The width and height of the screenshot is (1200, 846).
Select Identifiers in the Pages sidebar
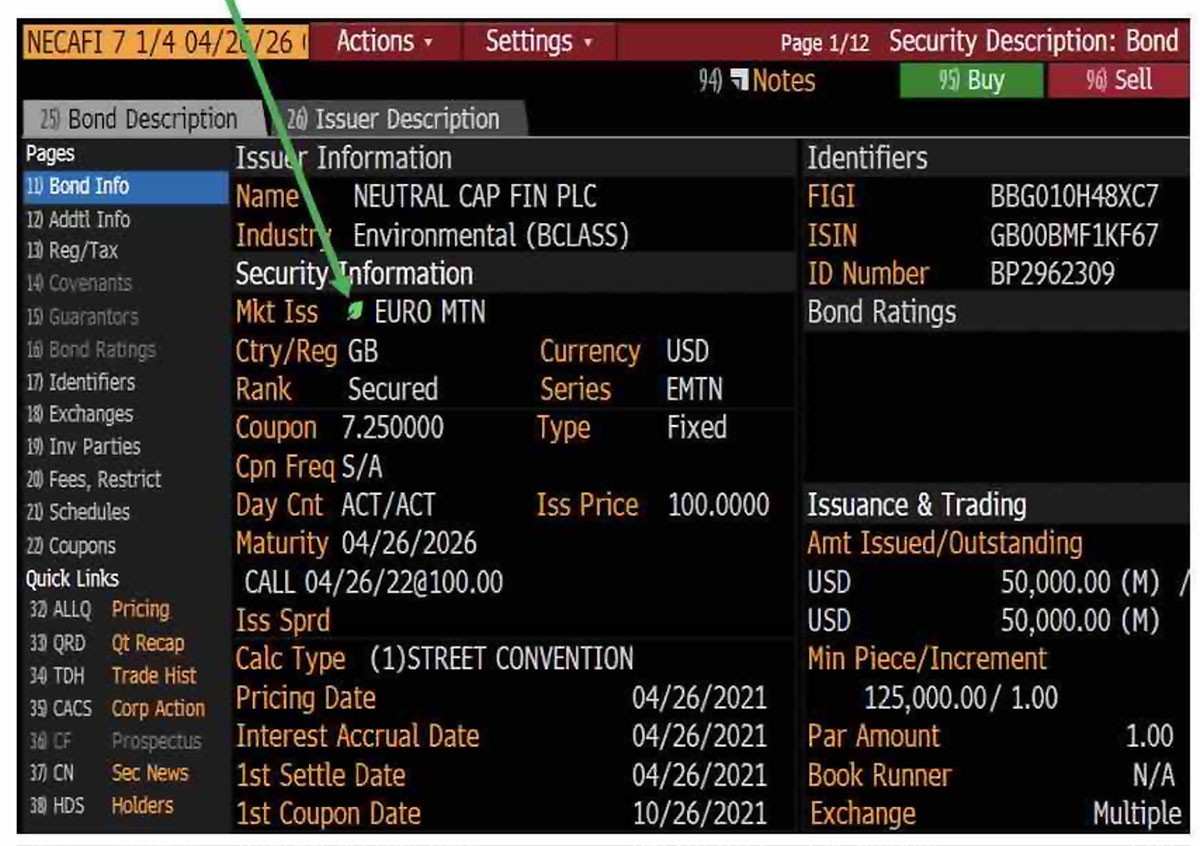pos(81,382)
